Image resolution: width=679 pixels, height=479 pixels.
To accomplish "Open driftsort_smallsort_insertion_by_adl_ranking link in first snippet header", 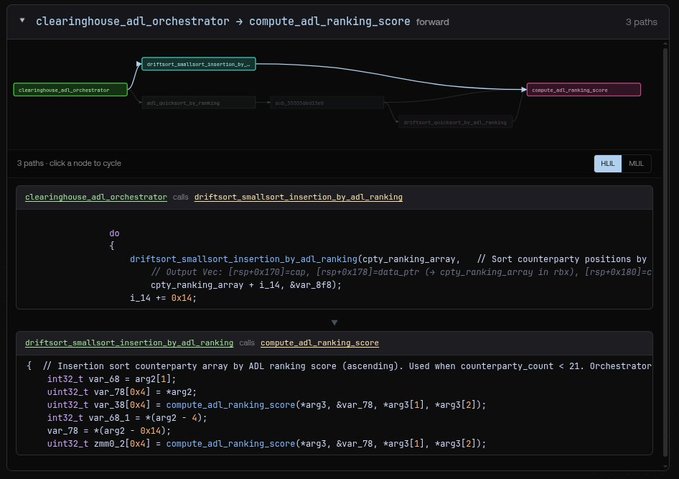I will (298, 197).
